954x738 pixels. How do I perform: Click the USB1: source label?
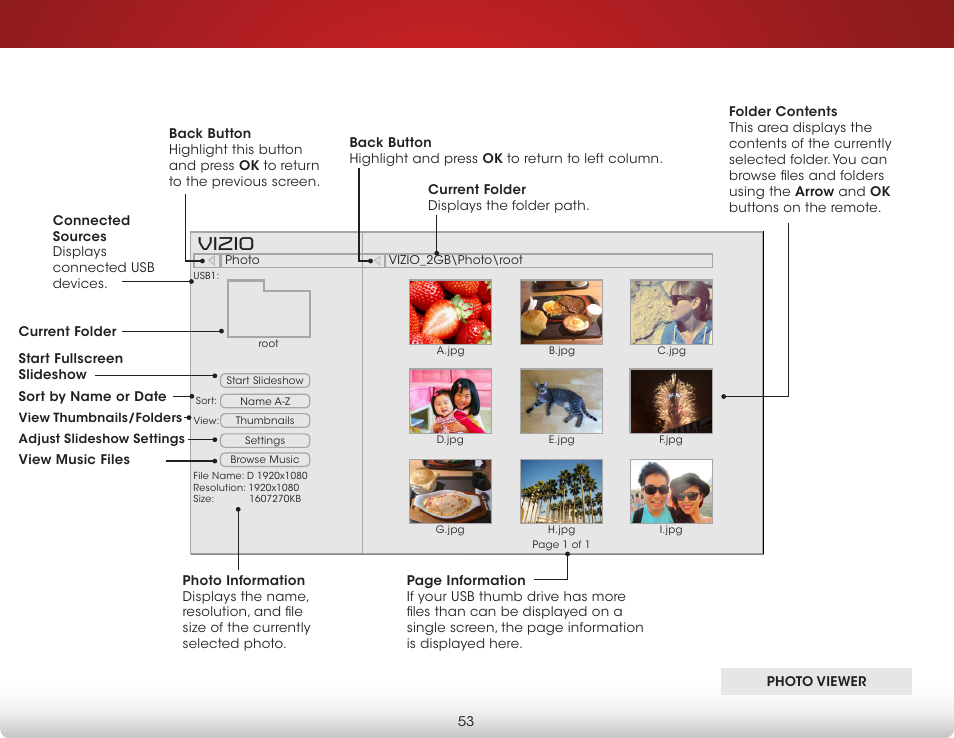206,276
